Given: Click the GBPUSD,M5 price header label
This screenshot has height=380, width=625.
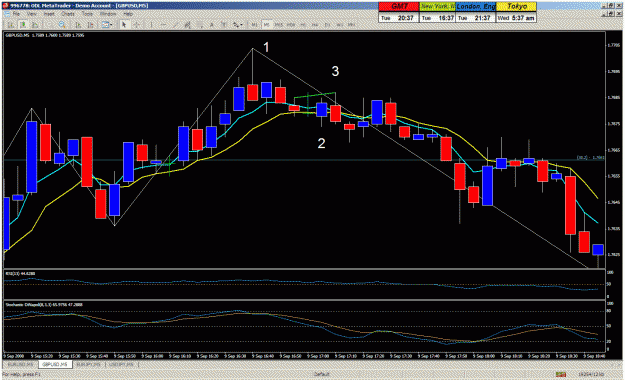Looking at the screenshot, I should point(45,35).
